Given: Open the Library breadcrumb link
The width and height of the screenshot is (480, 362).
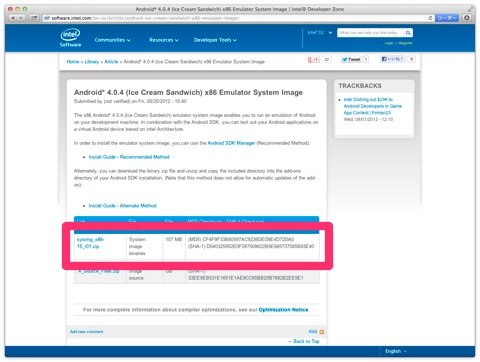Looking at the screenshot, I should click(x=92, y=62).
